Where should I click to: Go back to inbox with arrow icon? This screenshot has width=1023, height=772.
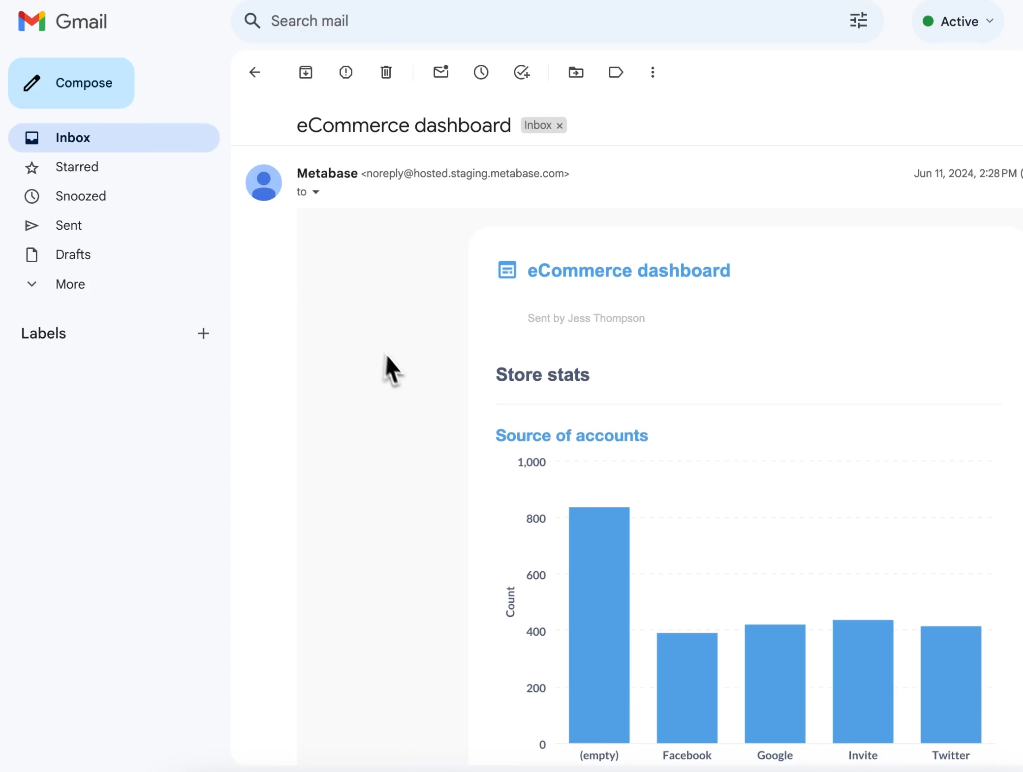[x=254, y=72]
